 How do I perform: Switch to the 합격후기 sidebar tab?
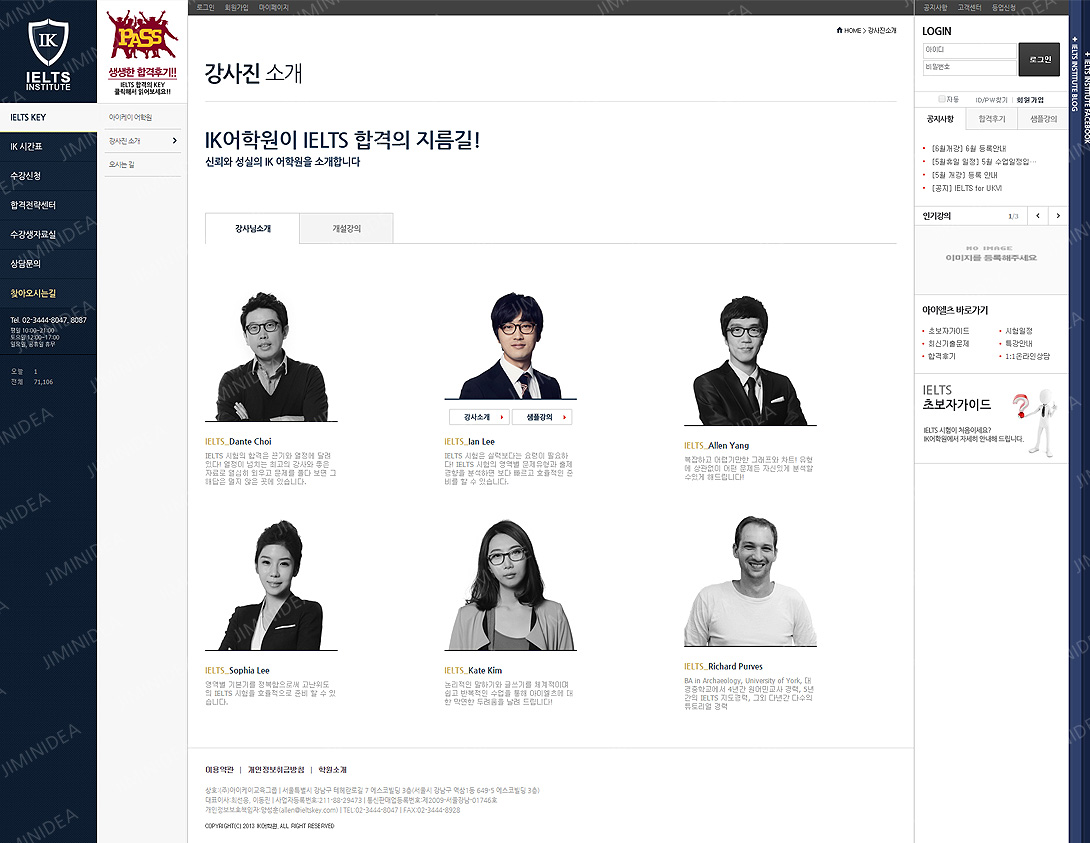point(992,119)
